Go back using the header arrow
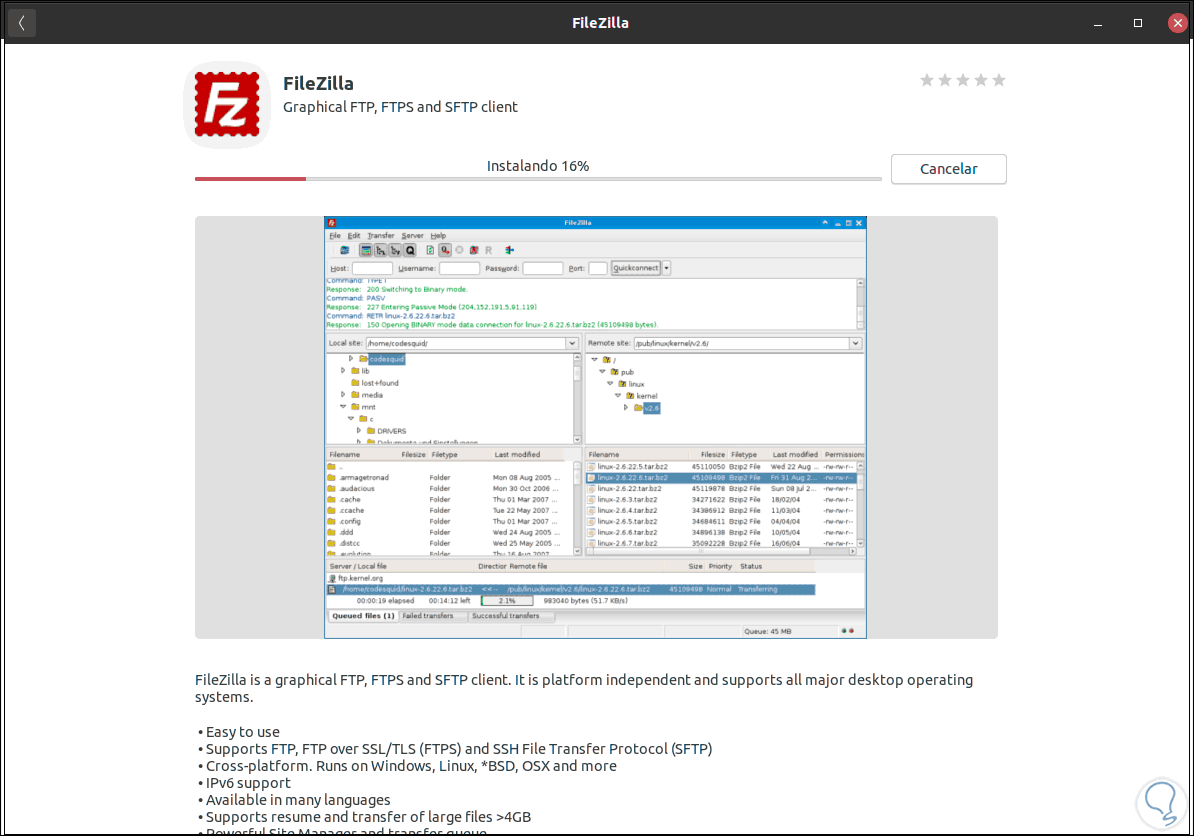This screenshot has height=836, width=1194. point(21,23)
